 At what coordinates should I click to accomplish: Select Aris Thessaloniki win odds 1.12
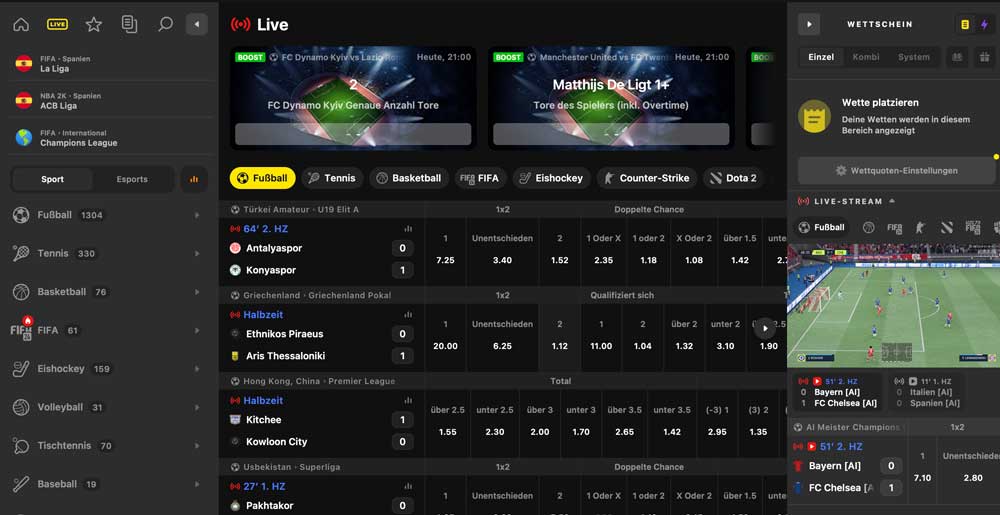pyautogui.click(x=559, y=338)
